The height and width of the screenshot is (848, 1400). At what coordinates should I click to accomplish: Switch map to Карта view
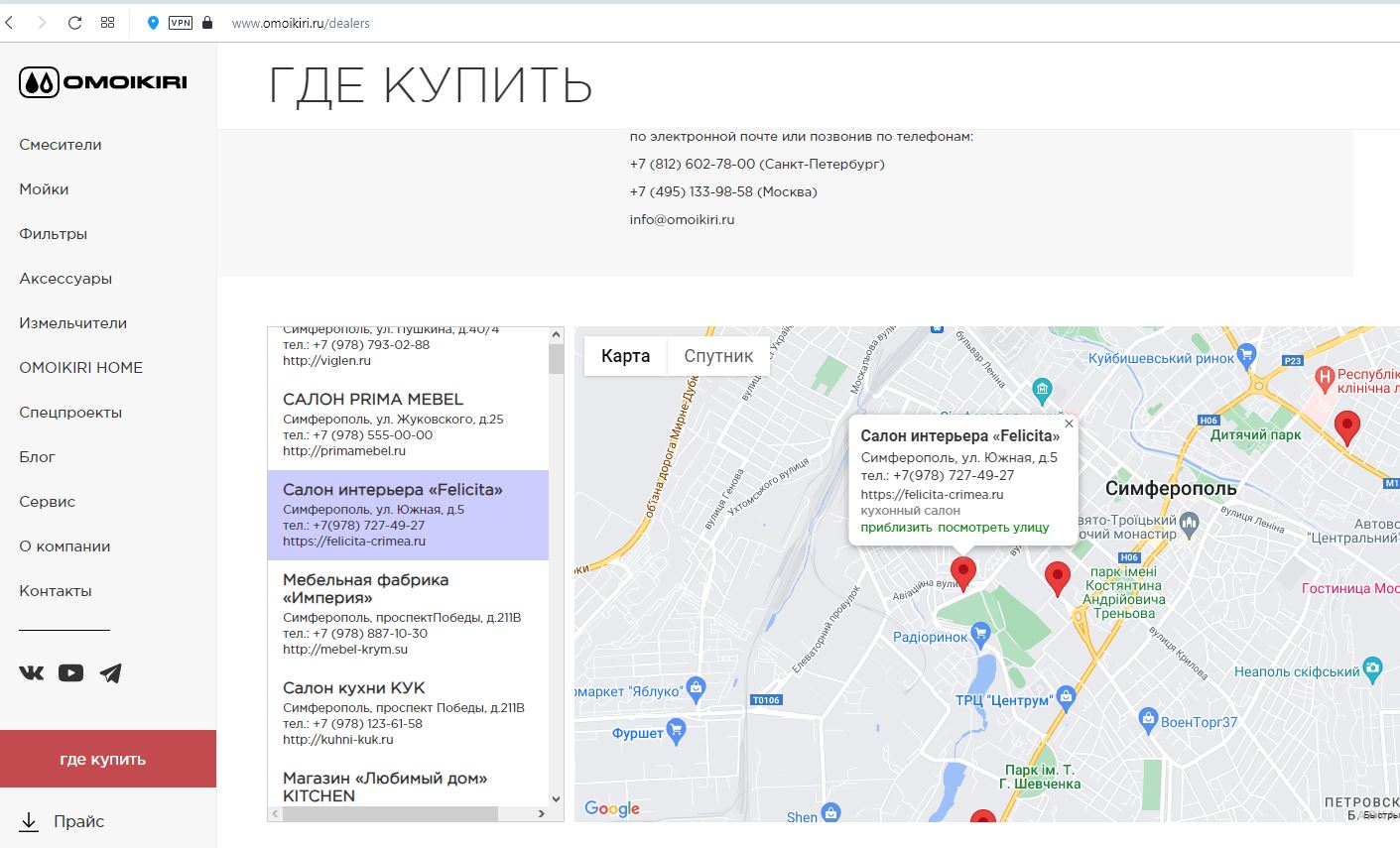626,356
